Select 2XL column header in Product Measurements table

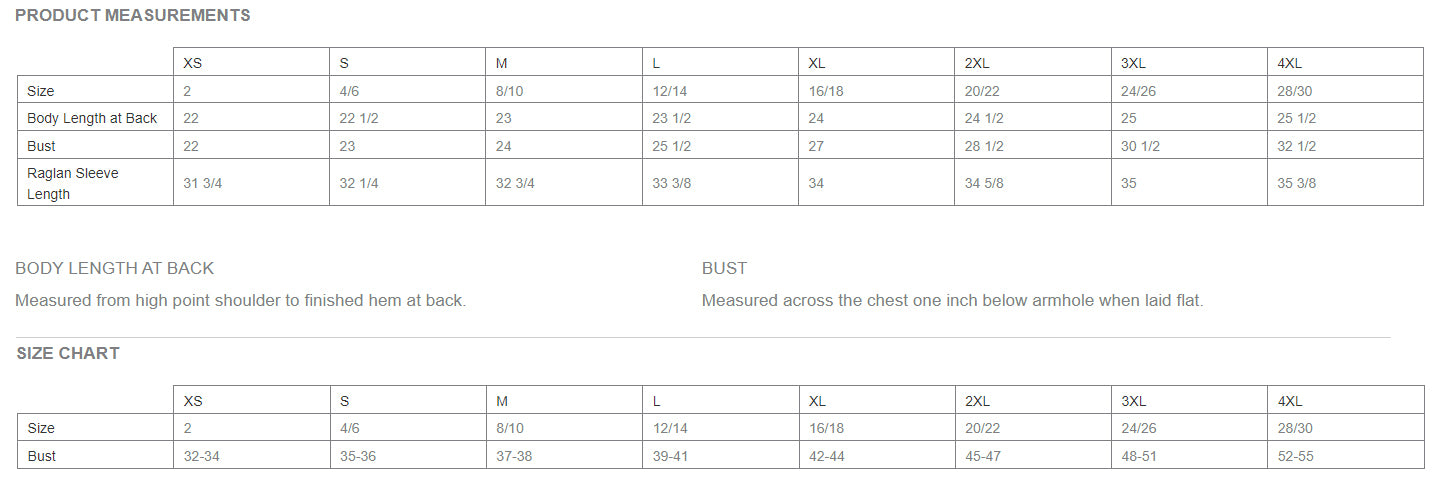point(977,63)
